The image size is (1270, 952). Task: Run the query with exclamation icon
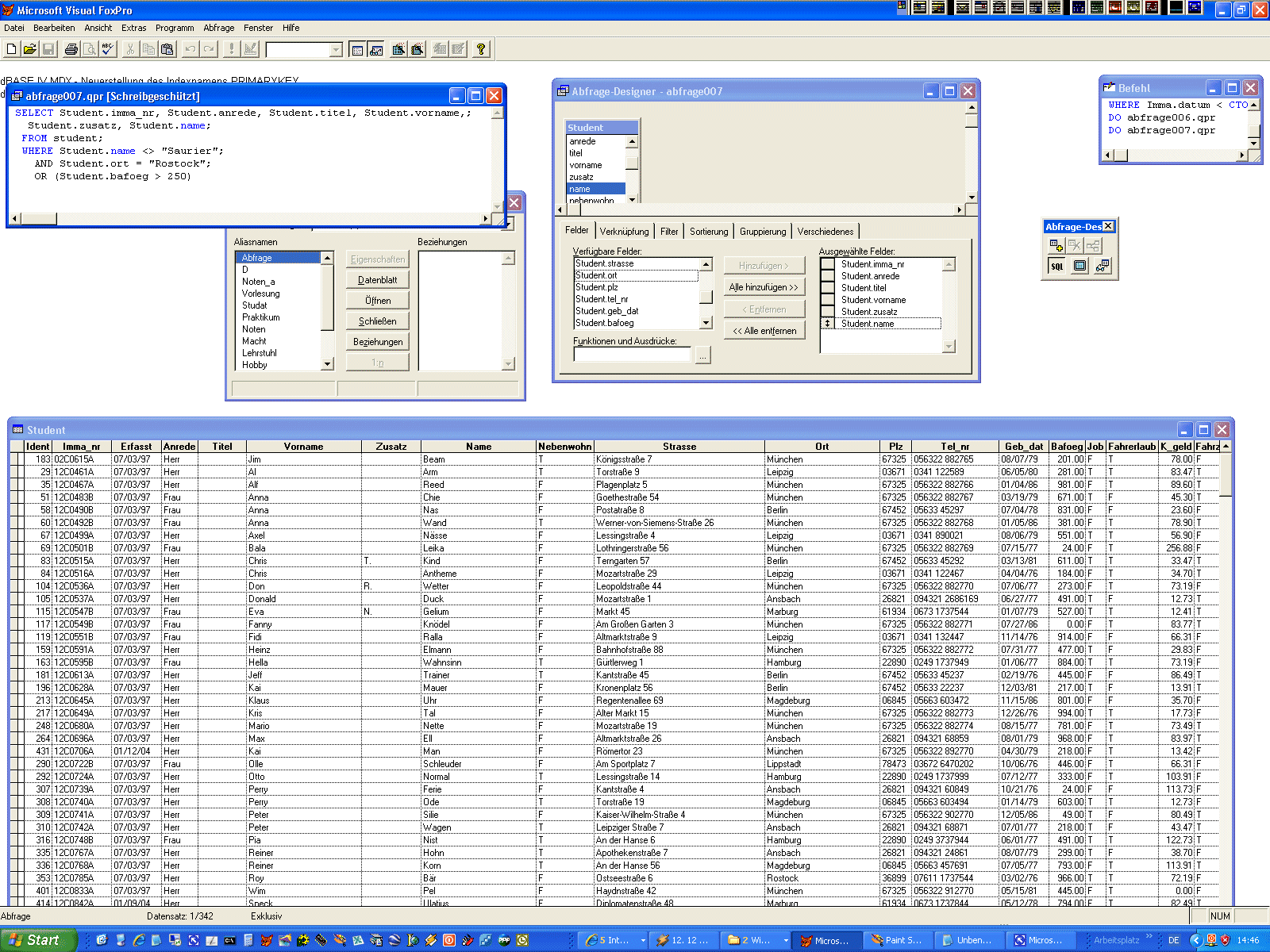232,49
